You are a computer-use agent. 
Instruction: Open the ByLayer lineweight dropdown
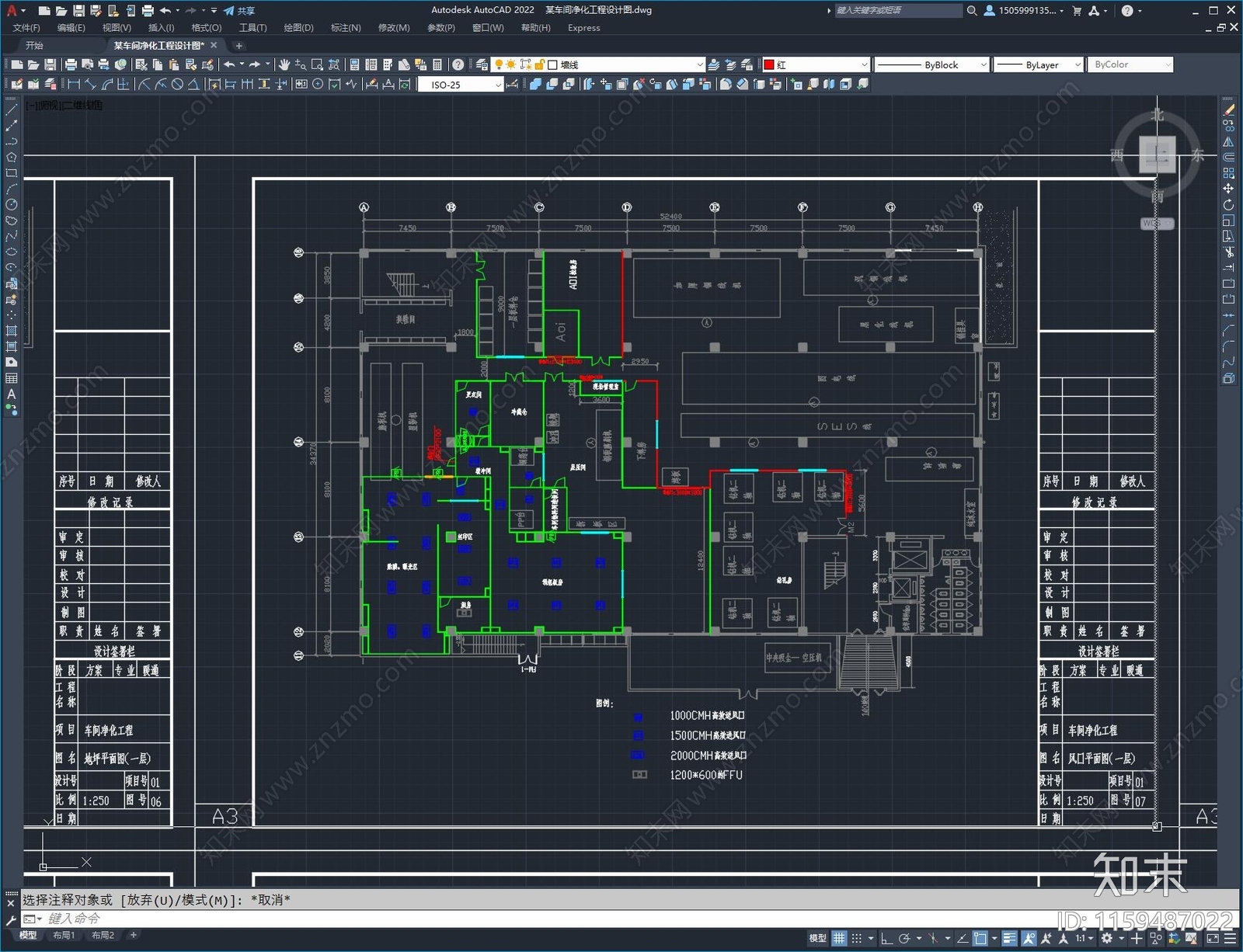(1077, 64)
